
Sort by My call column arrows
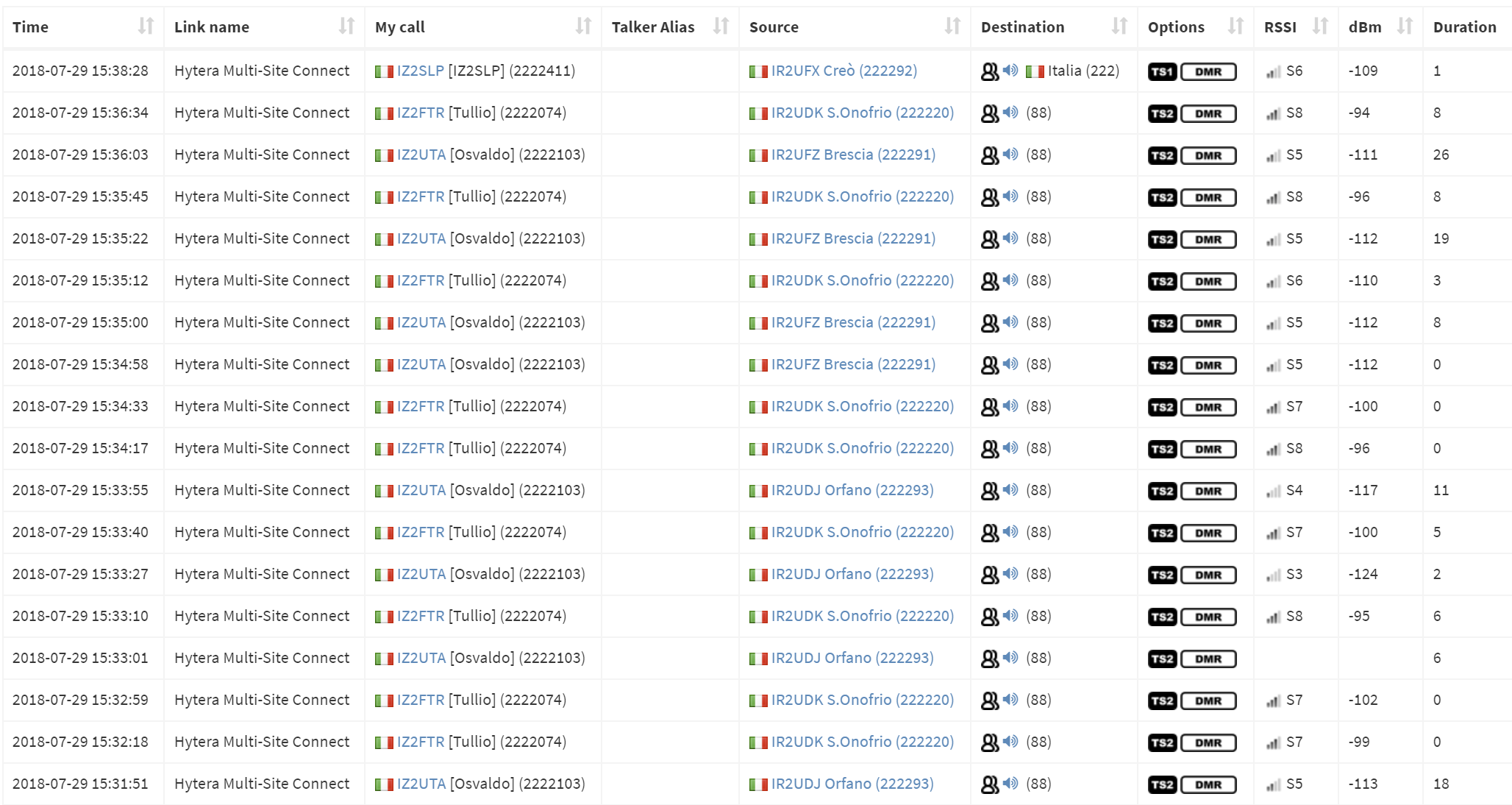point(583,27)
